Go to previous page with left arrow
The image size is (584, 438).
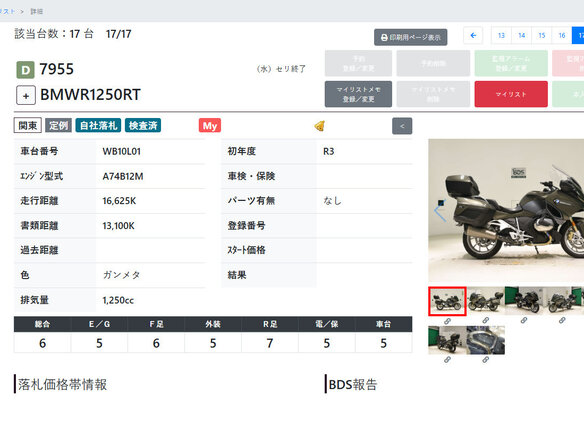coord(473,35)
